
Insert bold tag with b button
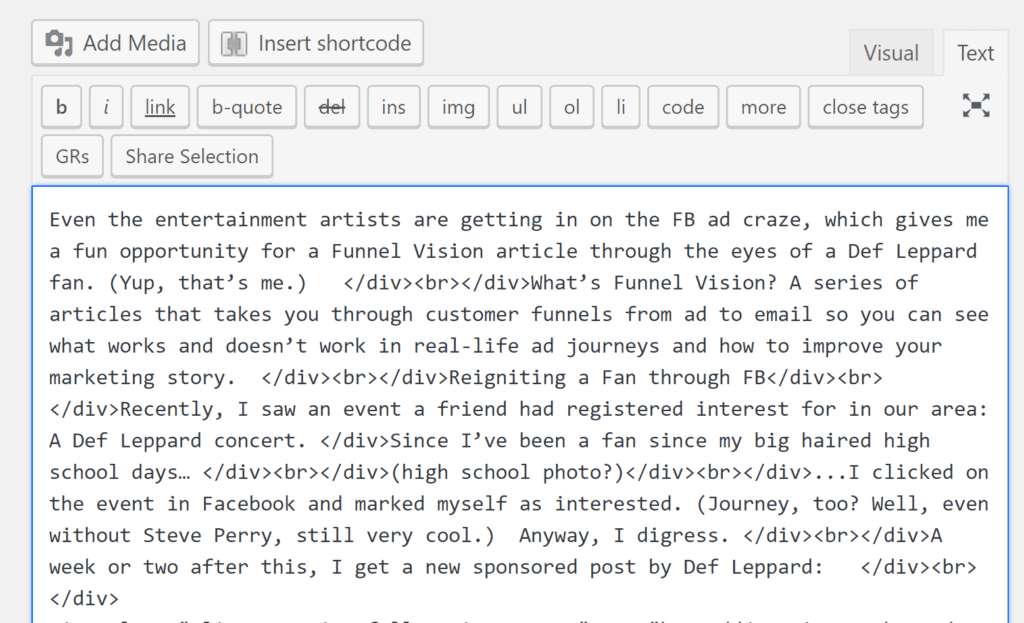(x=62, y=107)
